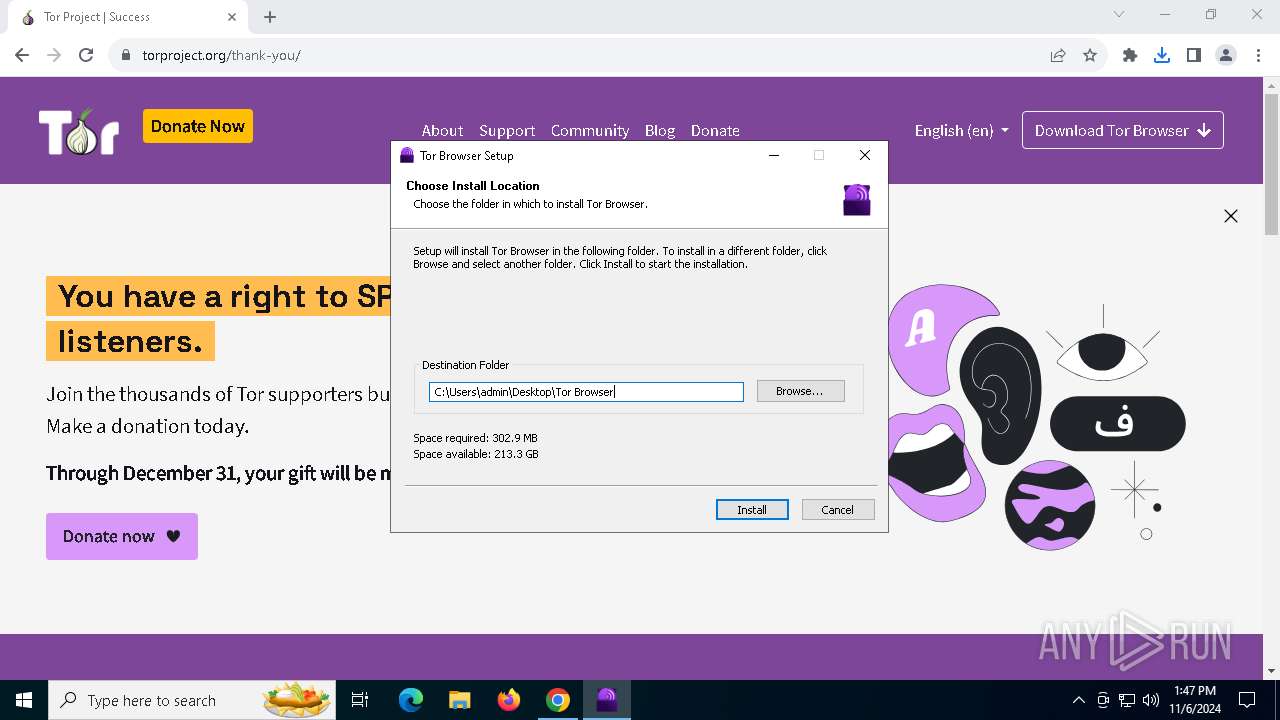1280x720 pixels.
Task: View site information lock icon
Action: [126, 55]
